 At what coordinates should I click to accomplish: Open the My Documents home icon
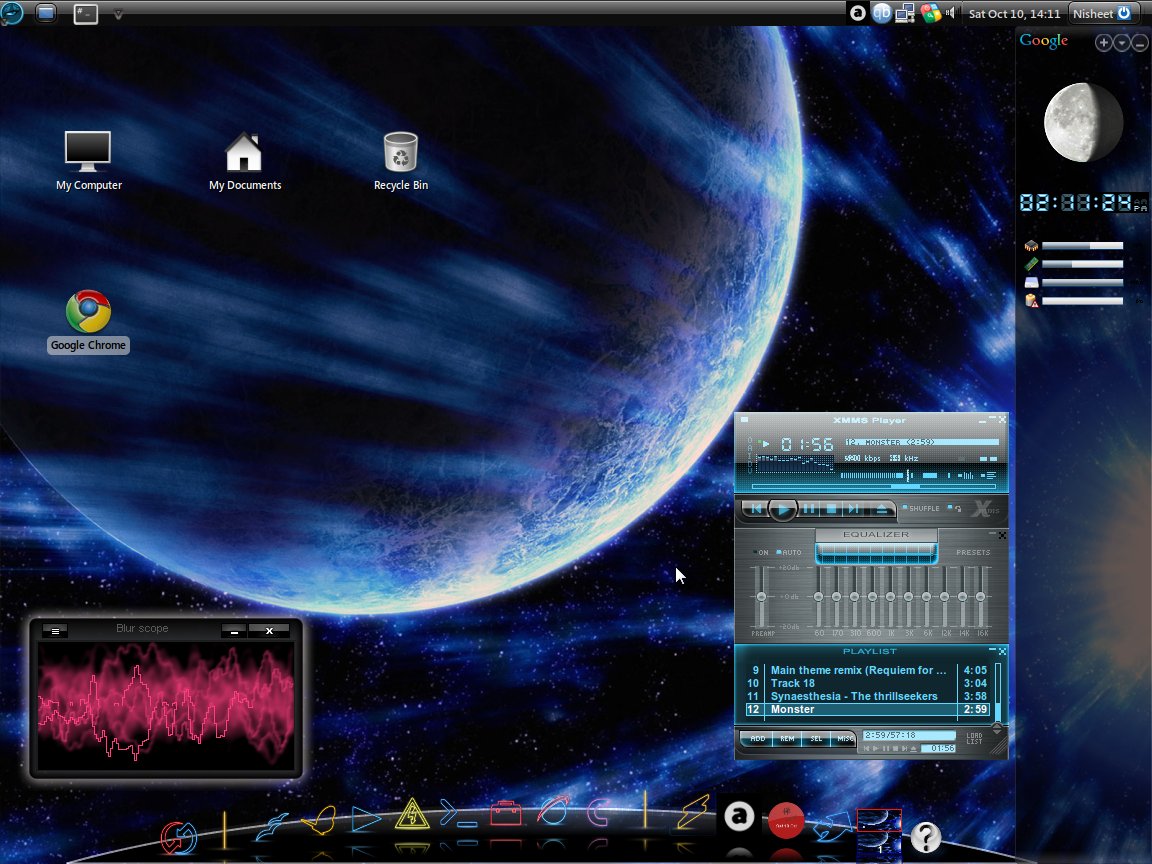pos(244,161)
